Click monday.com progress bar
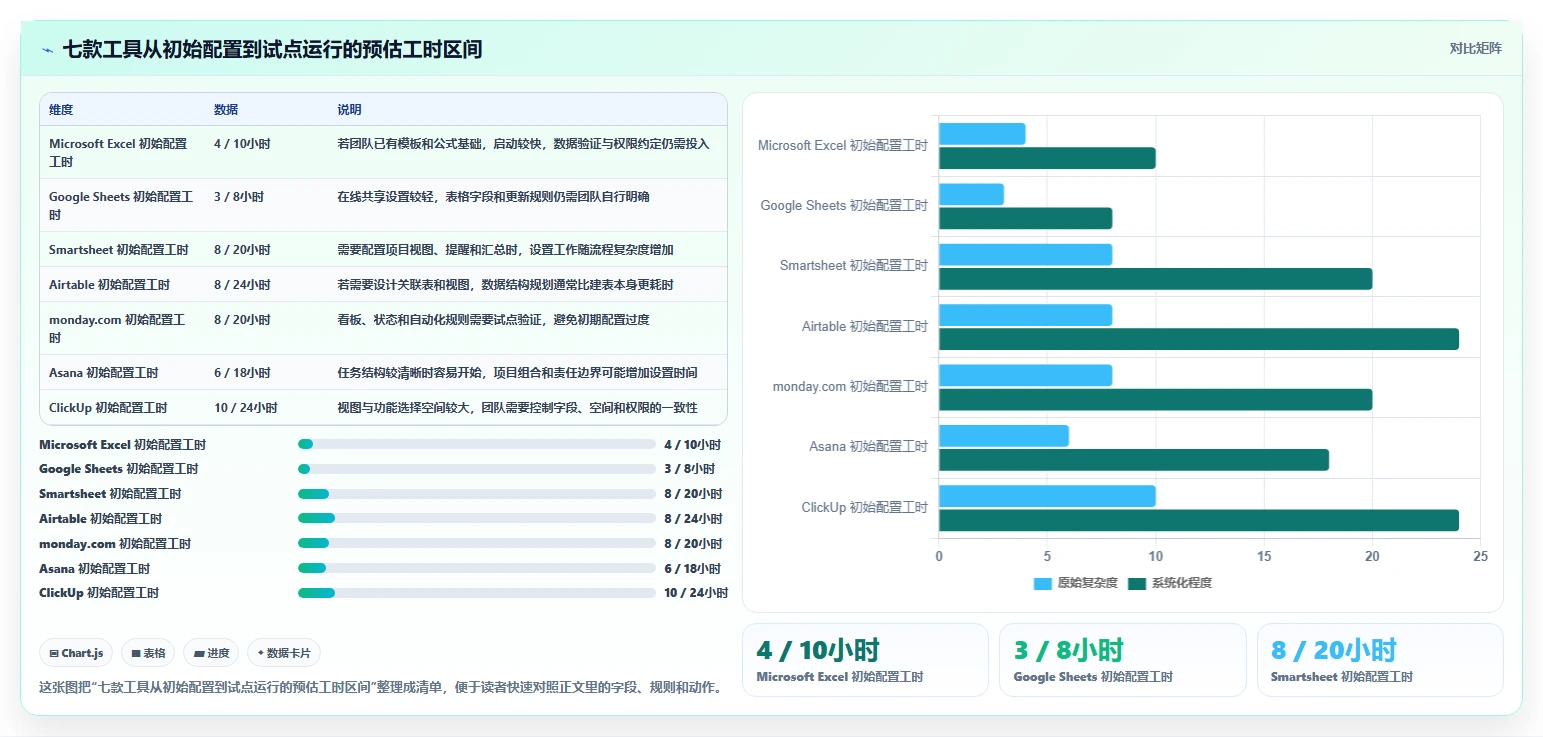Viewport: 1543px width, 737px height. tap(477, 543)
